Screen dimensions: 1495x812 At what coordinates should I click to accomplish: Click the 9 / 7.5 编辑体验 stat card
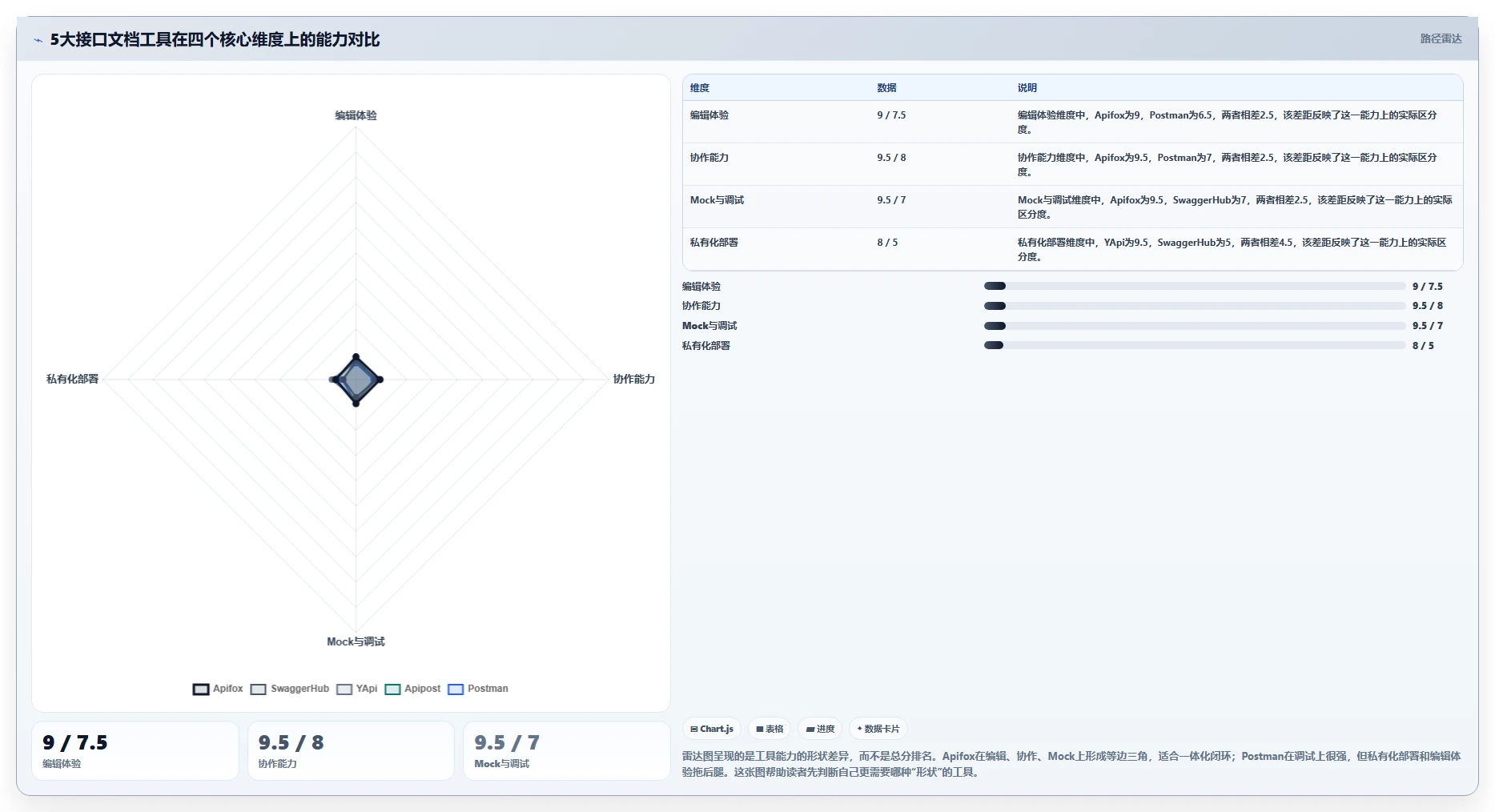tap(135, 750)
